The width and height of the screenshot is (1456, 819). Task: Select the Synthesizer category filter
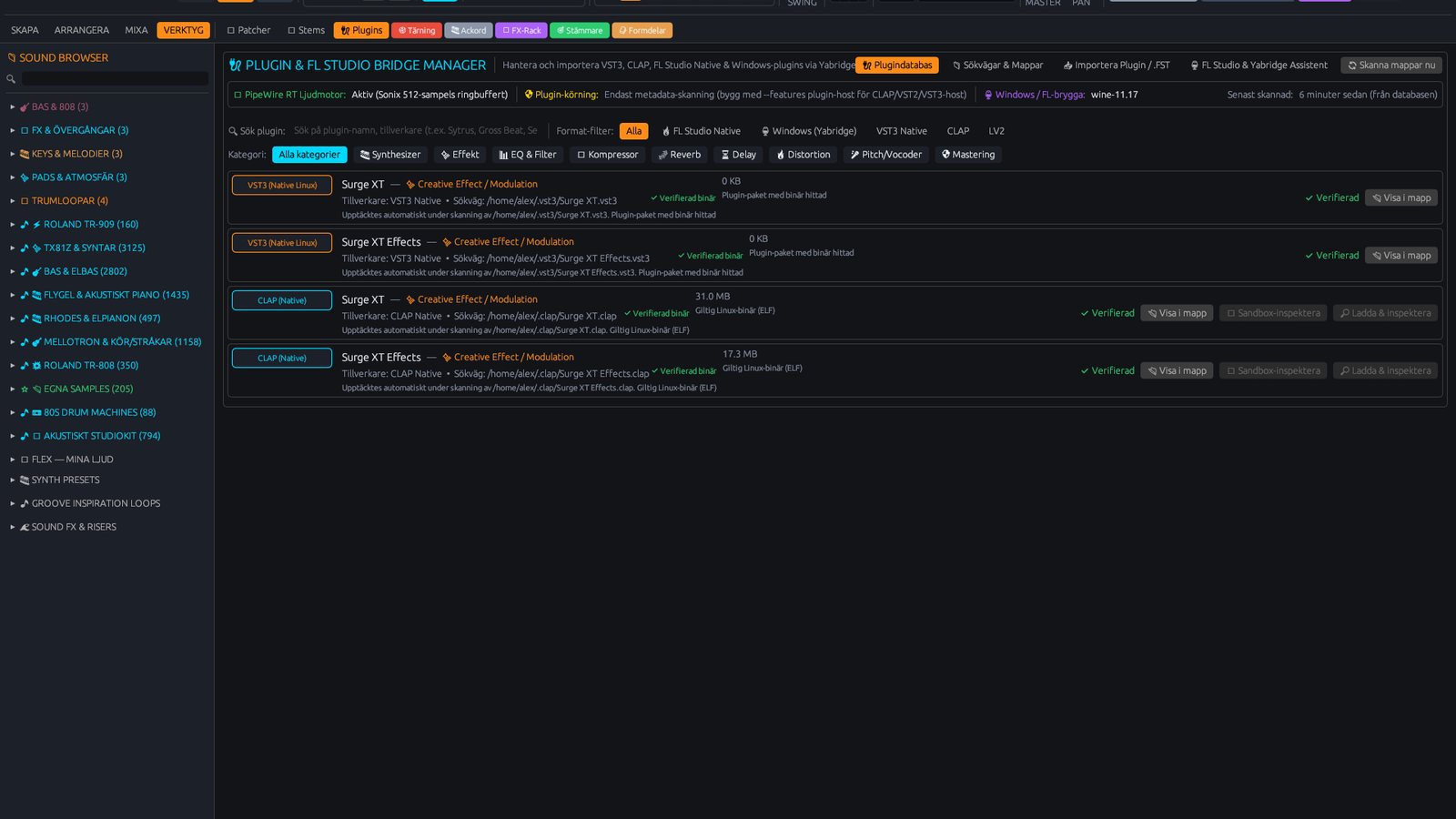[390, 155]
